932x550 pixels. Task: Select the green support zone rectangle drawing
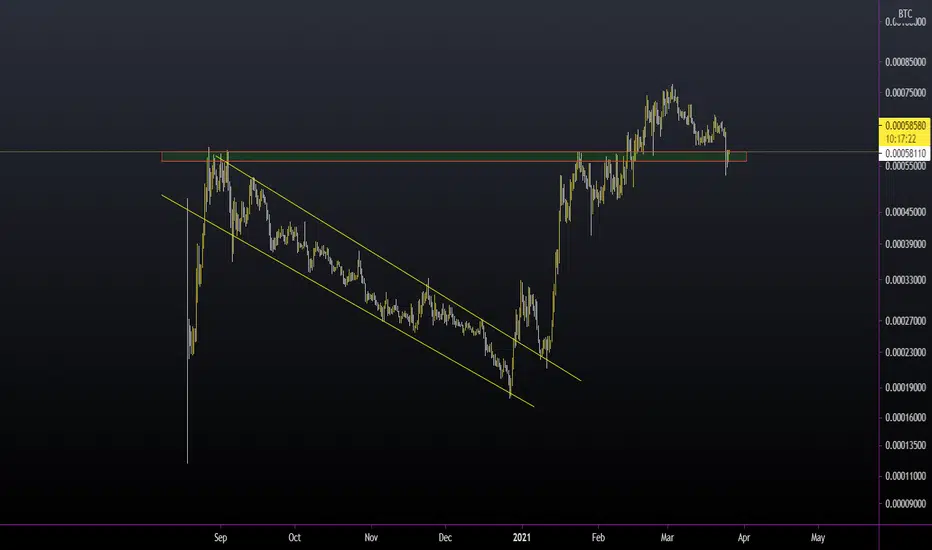tap(454, 157)
